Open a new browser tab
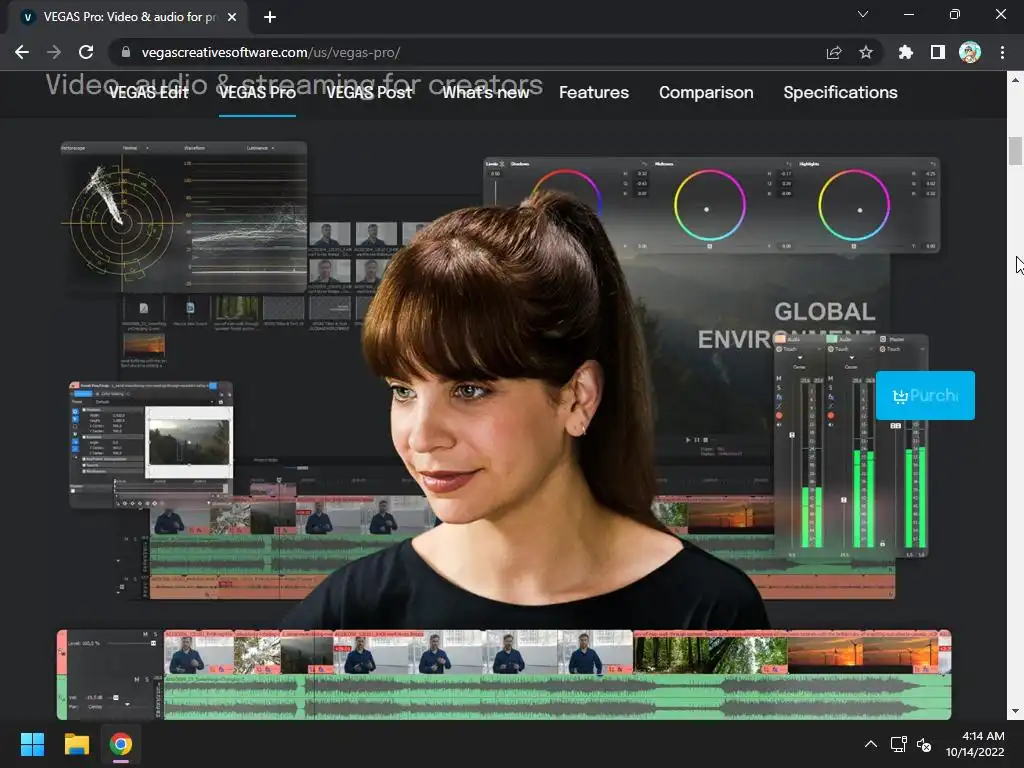This screenshot has height=768, width=1024. tap(270, 17)
